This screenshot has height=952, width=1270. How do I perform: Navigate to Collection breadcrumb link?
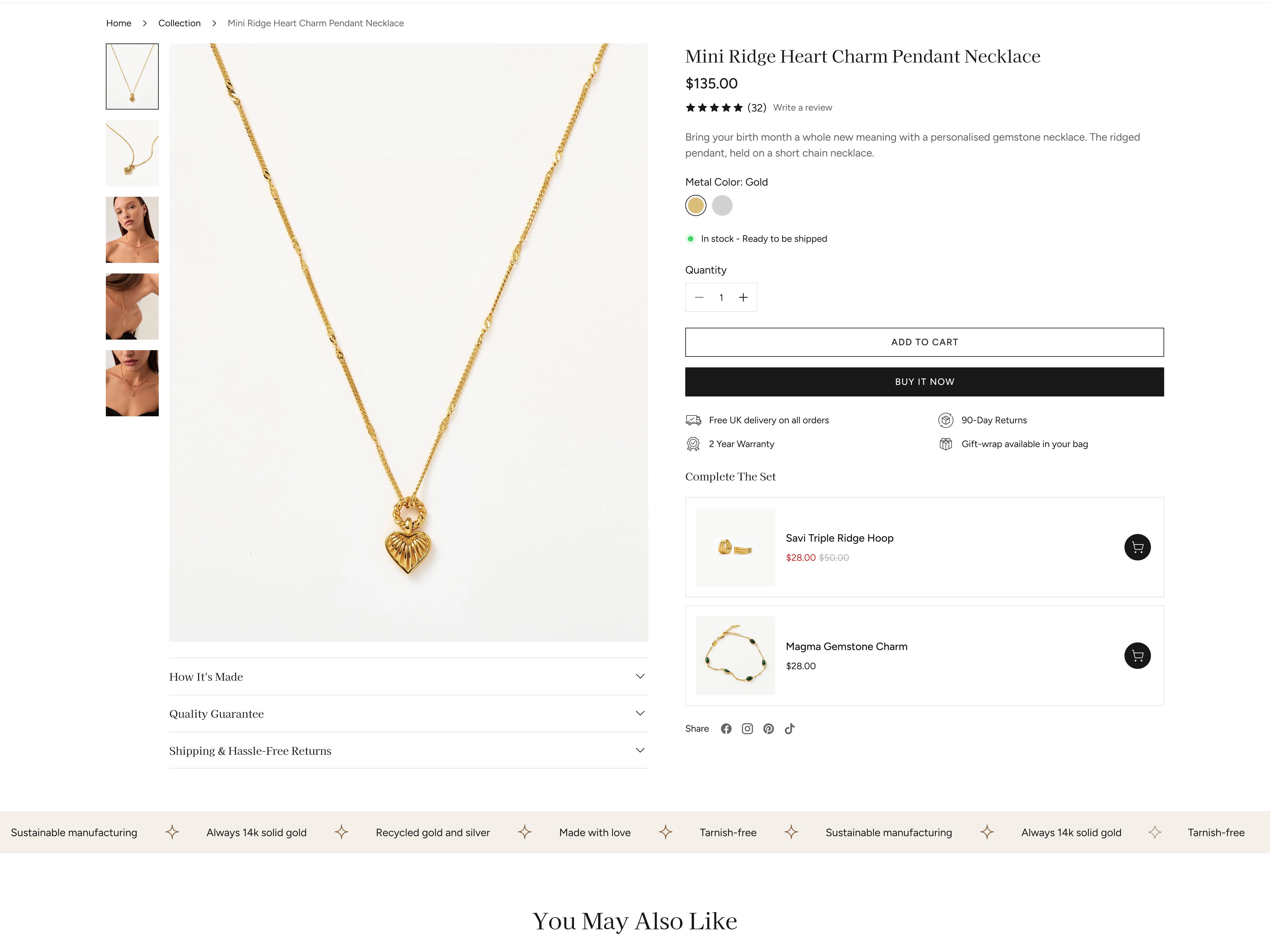pos(179,23)
